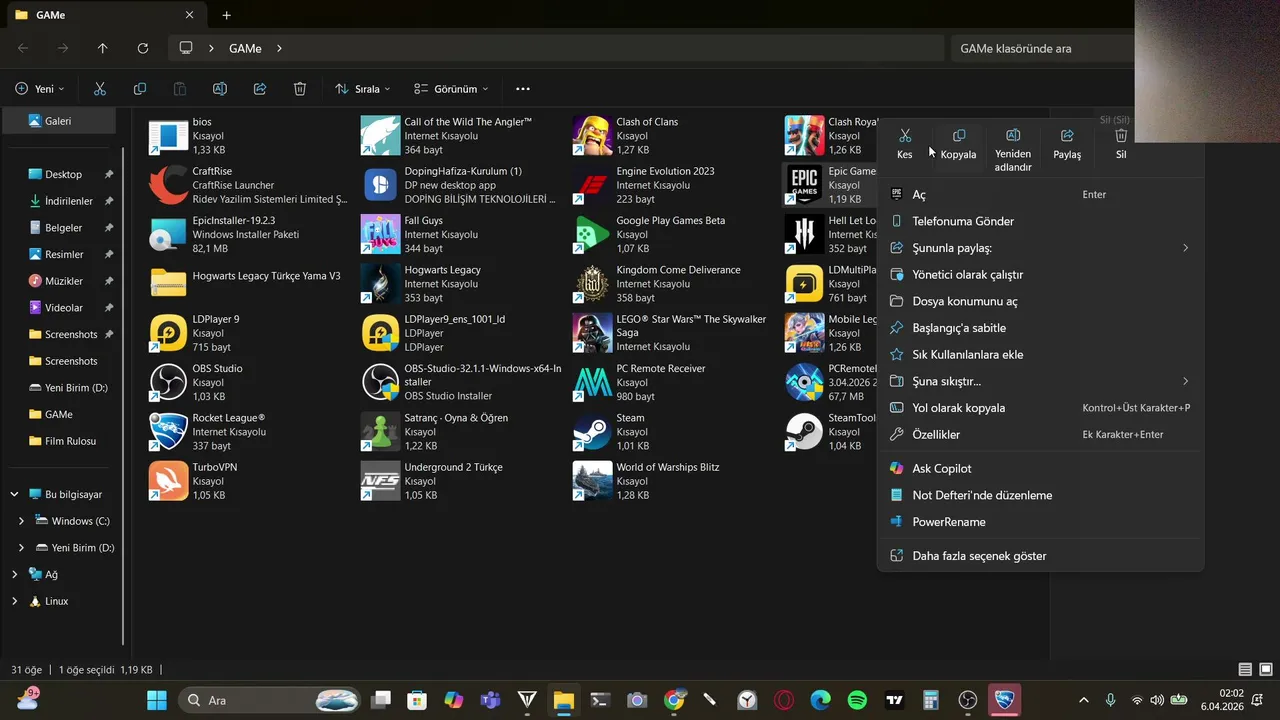This screenshot has height=720, width=1280.
Task: Select Kingdom Come Deliverance shortcut
Action: click(x=672, y=284)
